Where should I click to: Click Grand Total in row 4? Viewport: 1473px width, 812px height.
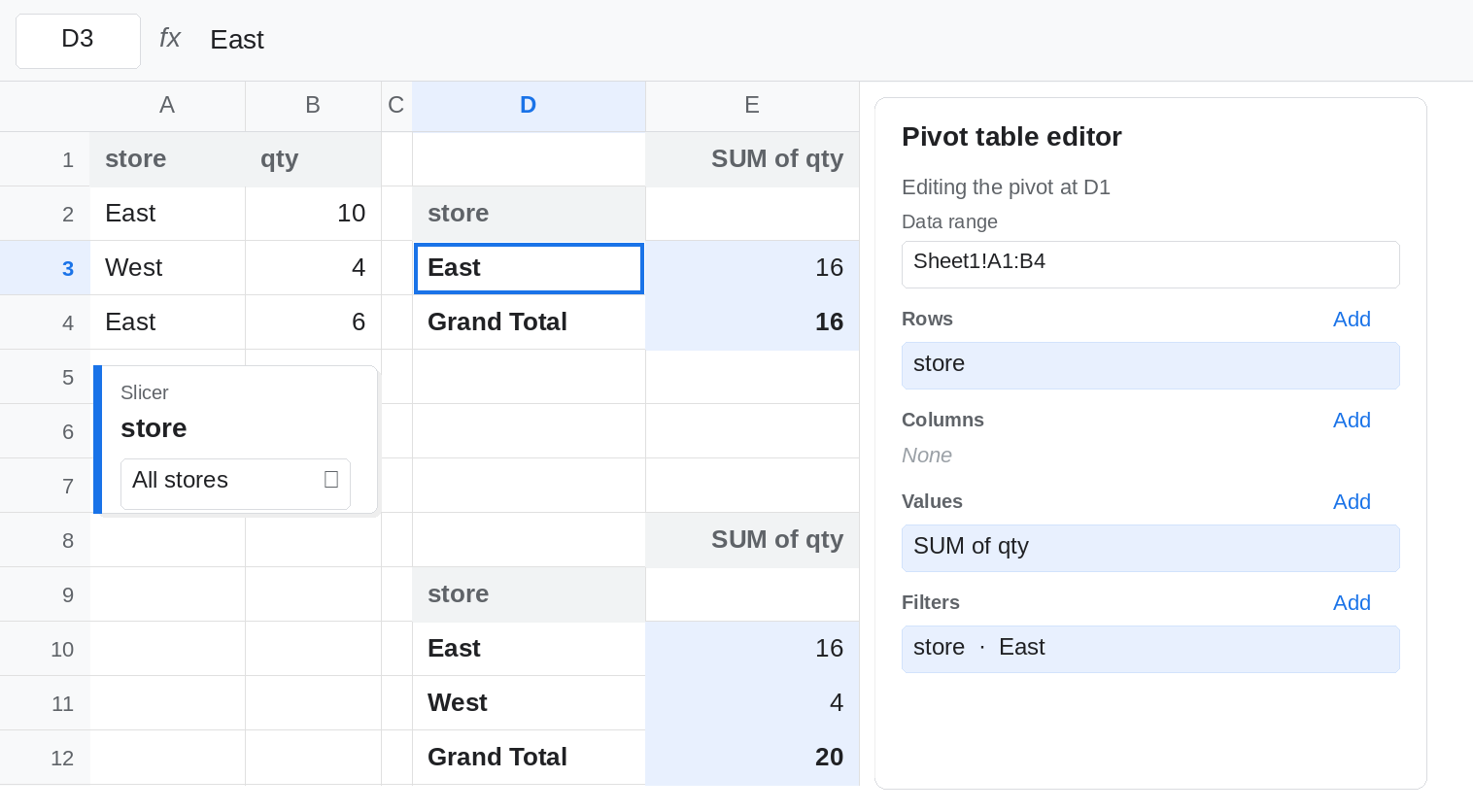(x=529, y=322)
